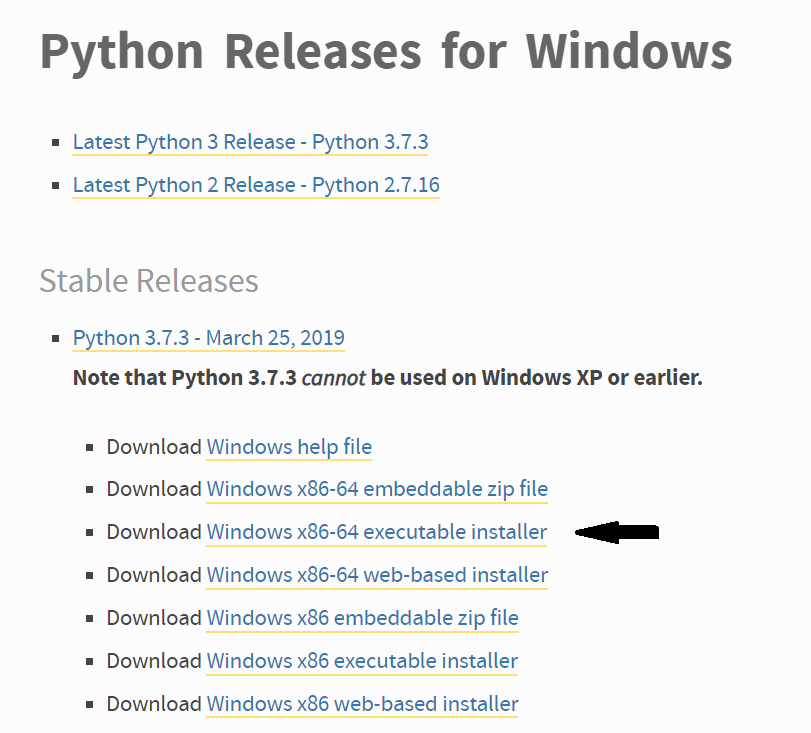Click the black arrow pointing at the installer
Viewport: 811px width, 733px height.
click(617, 533)
